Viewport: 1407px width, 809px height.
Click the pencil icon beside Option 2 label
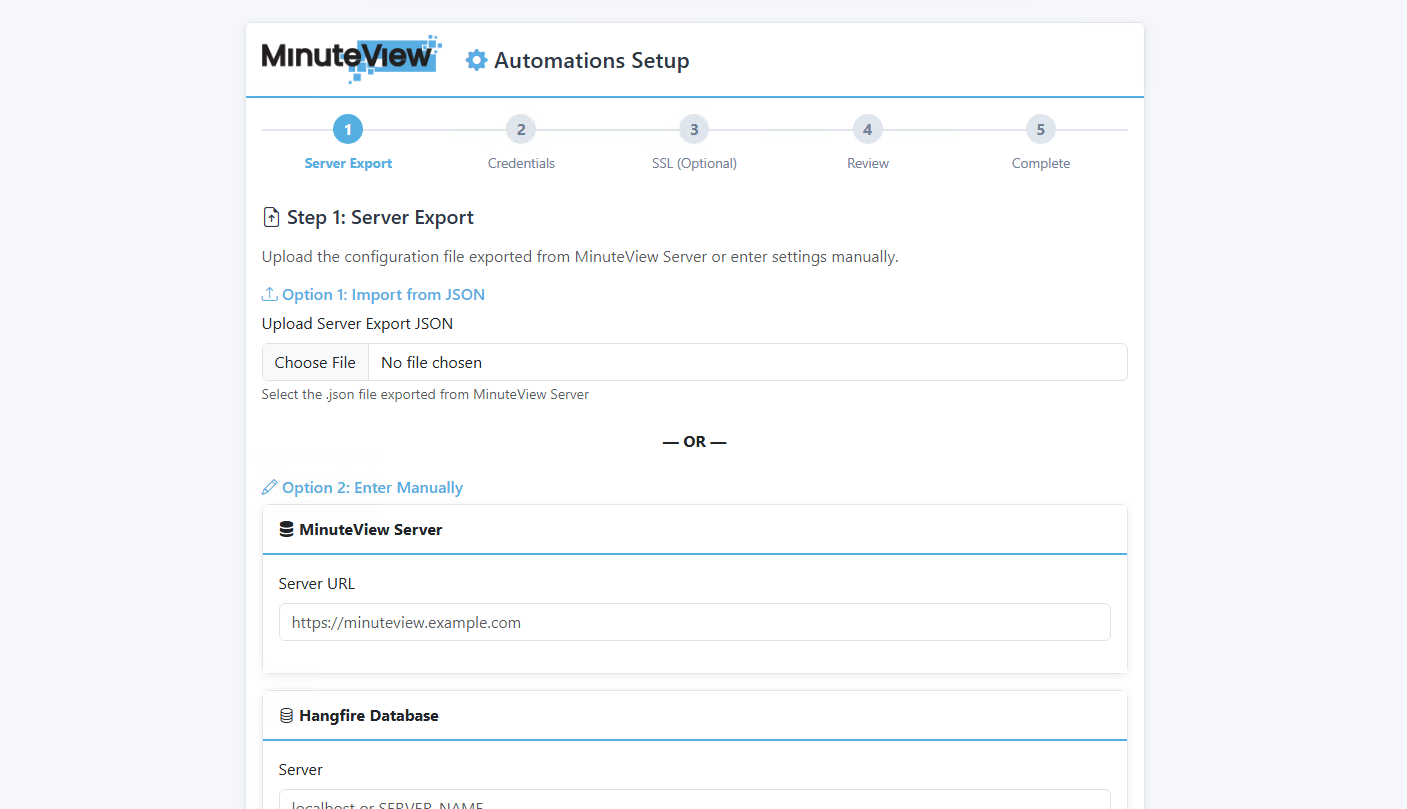(x=268, y=487)
